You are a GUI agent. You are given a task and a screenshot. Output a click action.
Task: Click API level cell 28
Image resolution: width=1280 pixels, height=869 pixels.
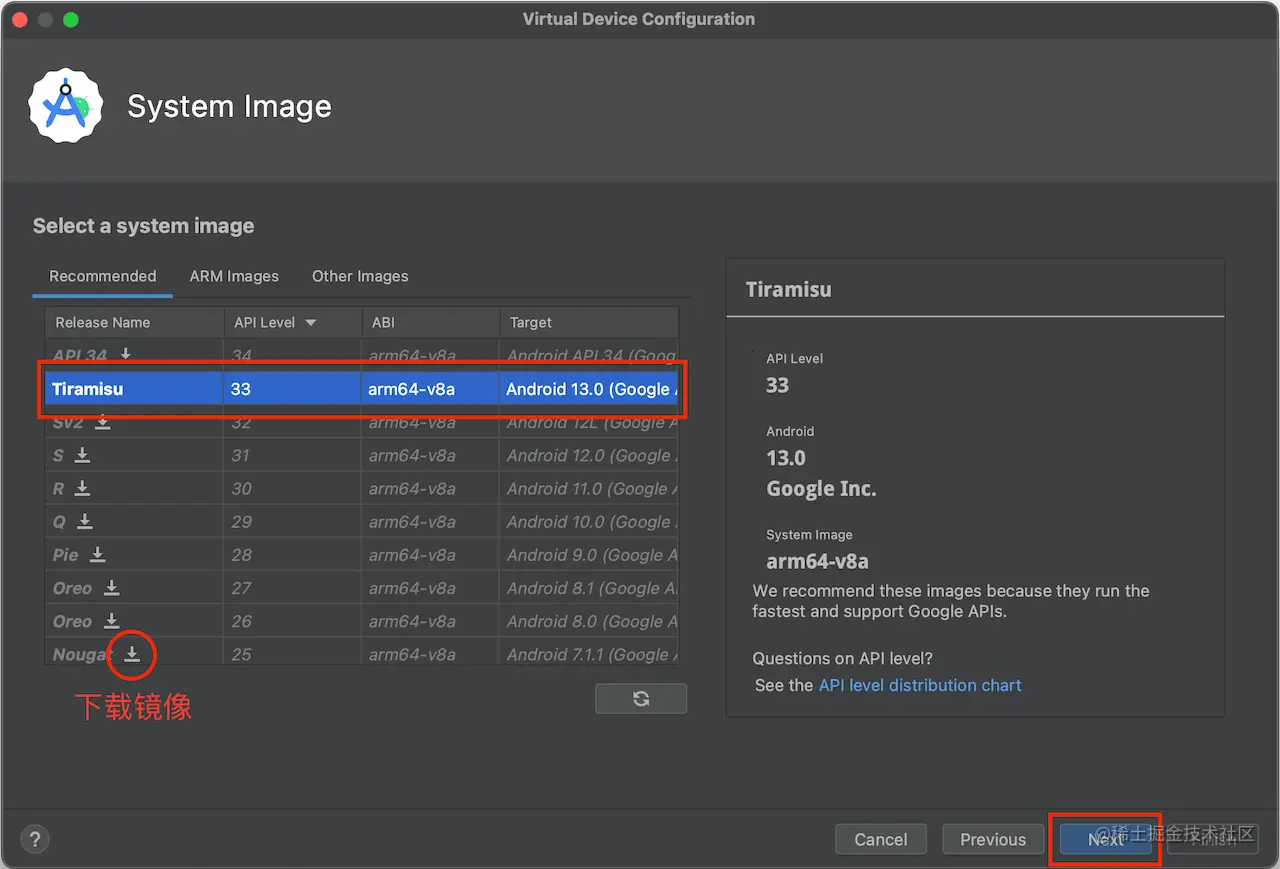point(293,554)
